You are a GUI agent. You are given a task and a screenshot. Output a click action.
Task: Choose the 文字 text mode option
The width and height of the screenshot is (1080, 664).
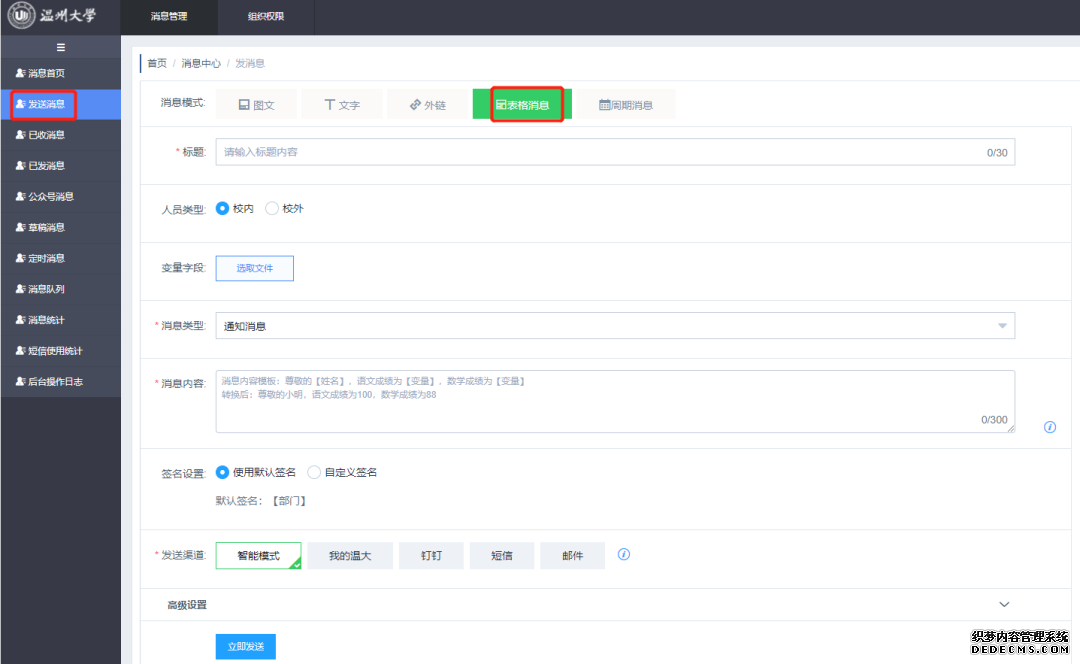(342, 105)
